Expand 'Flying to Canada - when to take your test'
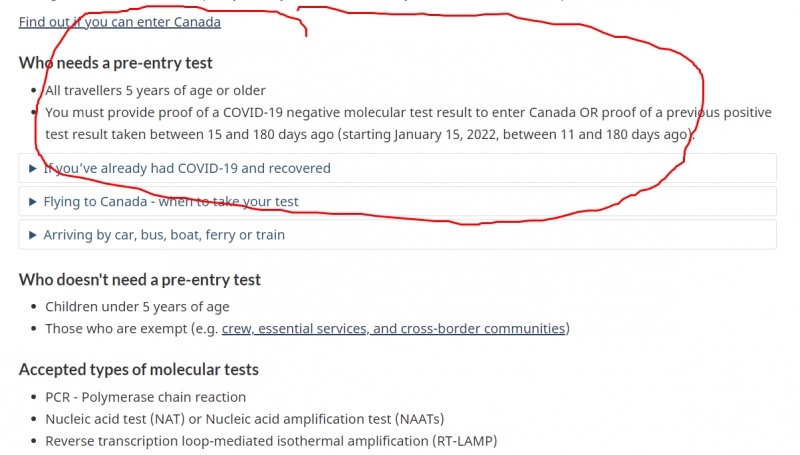Screen dimensions: 800x455 tap(397, 201)
